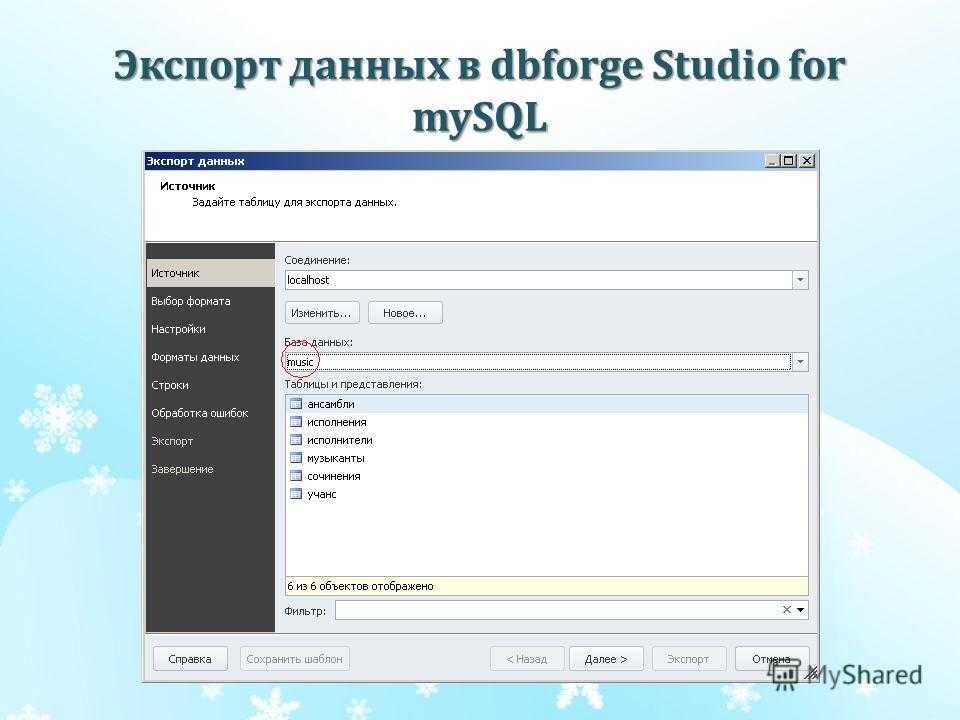This screenshot has height=720, width=960.
Task: Select the исполнения table row
Action: (547, 422)
